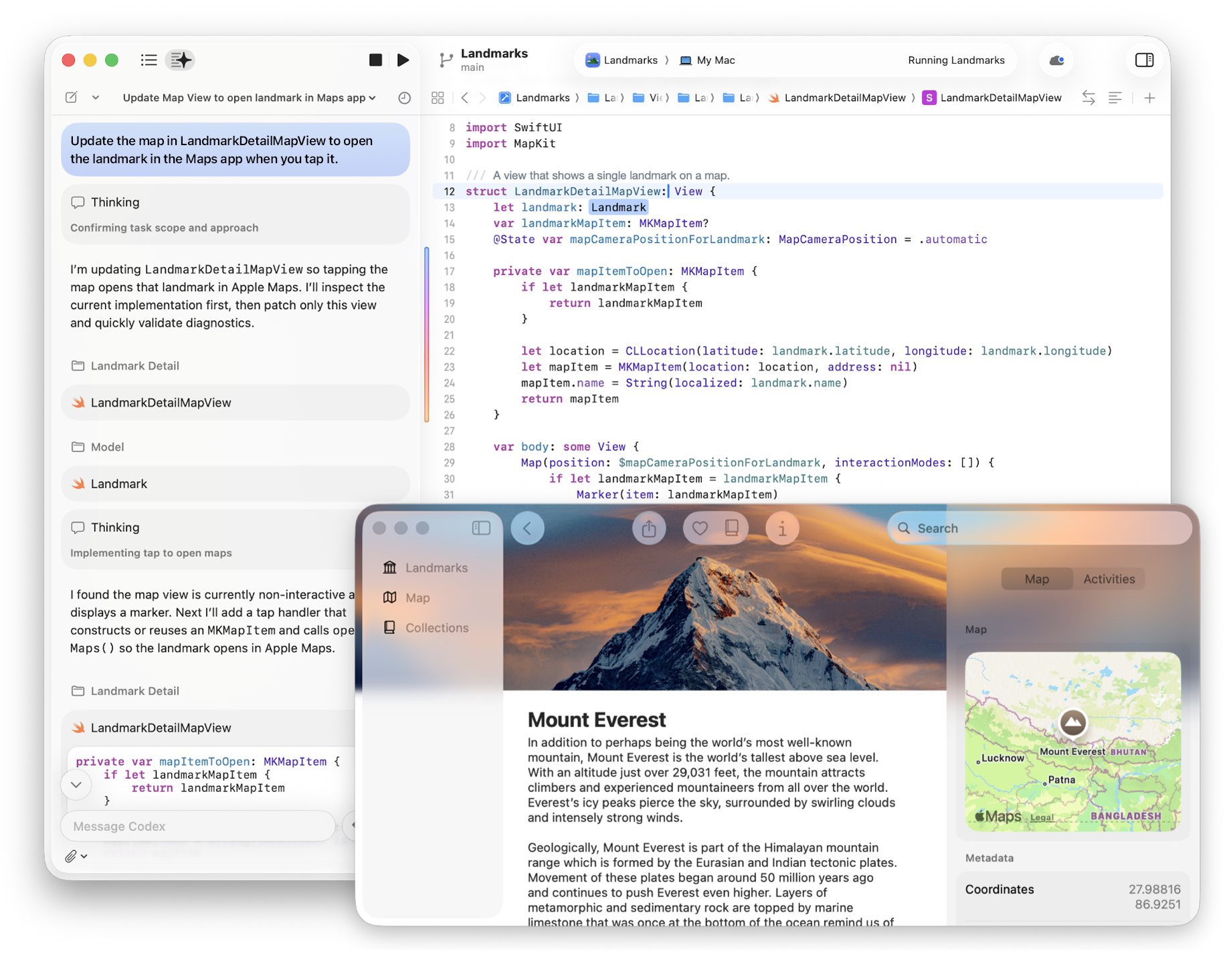1231x980 pixels.
Task: Open chat history with the clock icon
Action: [405, 98]
